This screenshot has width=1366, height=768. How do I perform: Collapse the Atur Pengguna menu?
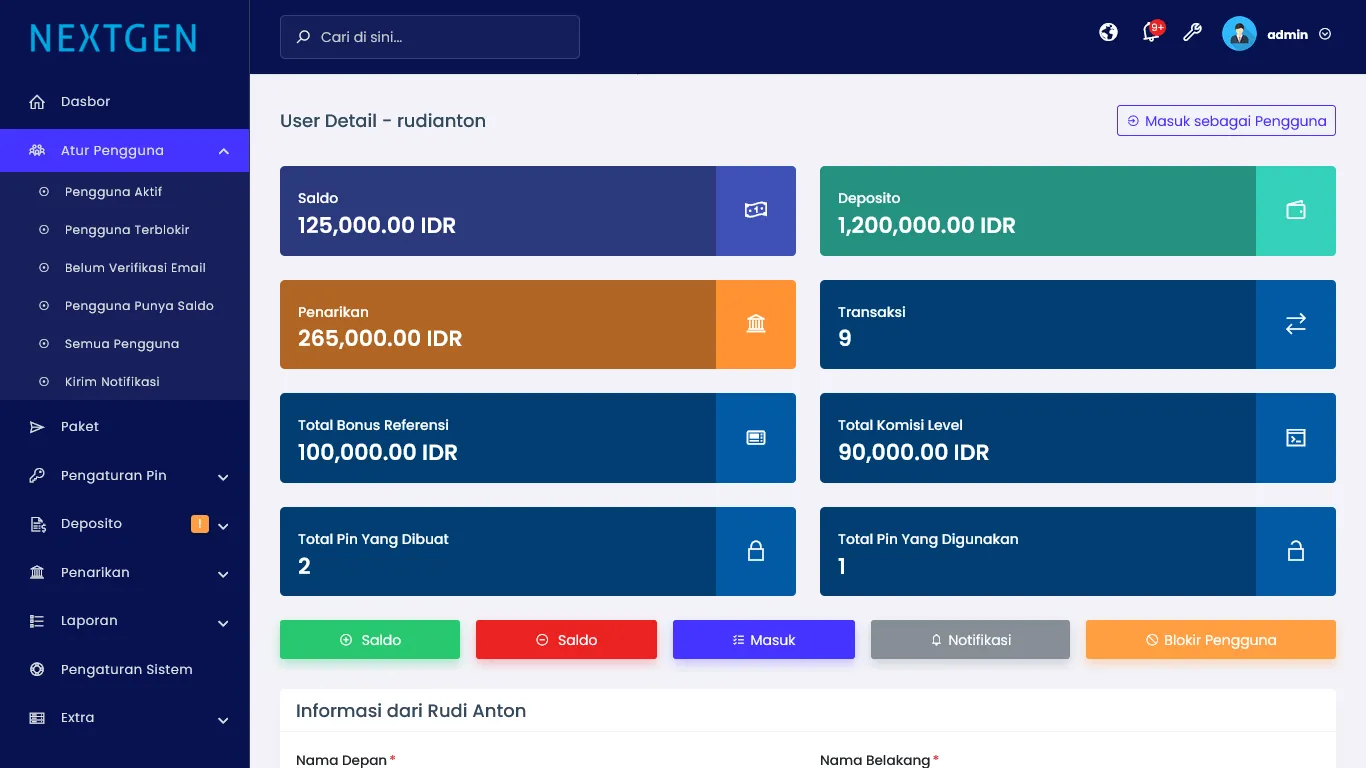click(224, 151)
